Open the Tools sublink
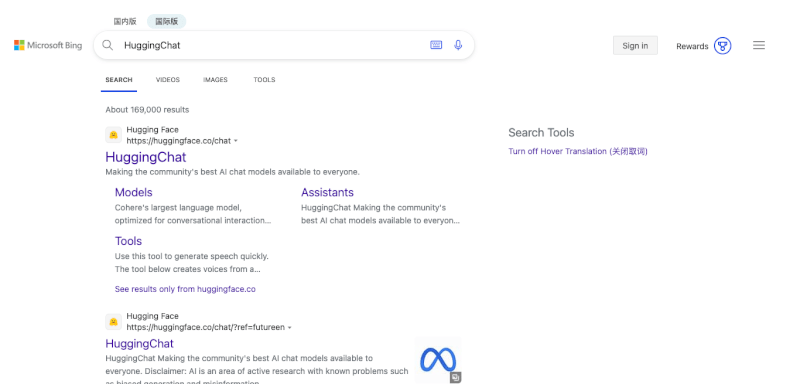 coord(128,241)
